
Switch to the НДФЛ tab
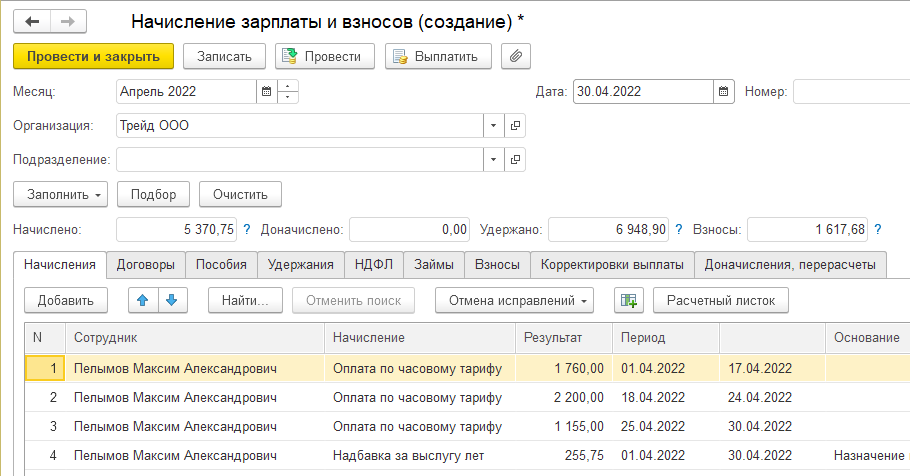pyautogui.click(x=374, y=264)
